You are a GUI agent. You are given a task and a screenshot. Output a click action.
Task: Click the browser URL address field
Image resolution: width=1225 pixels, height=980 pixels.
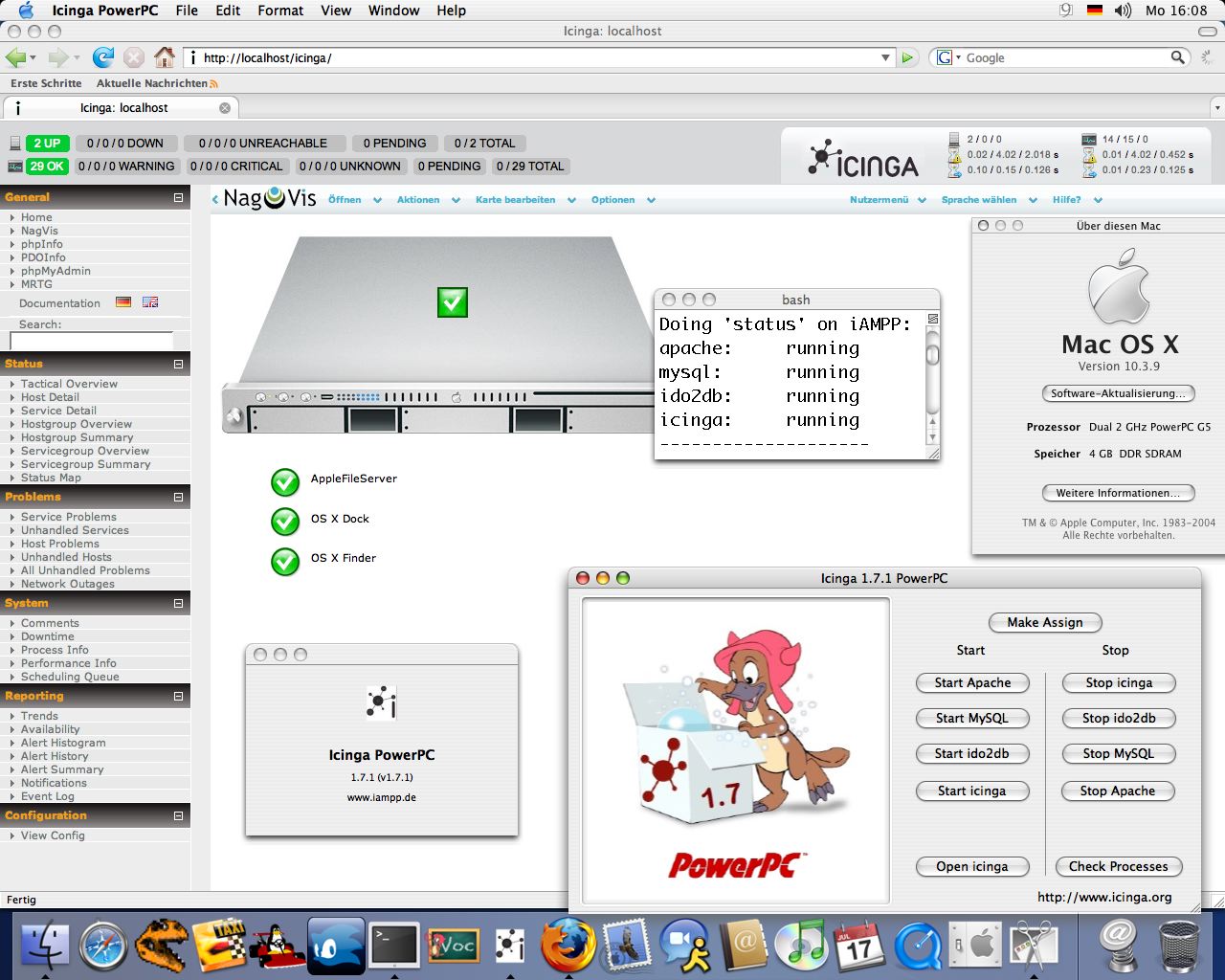click(x=538, y=57)
